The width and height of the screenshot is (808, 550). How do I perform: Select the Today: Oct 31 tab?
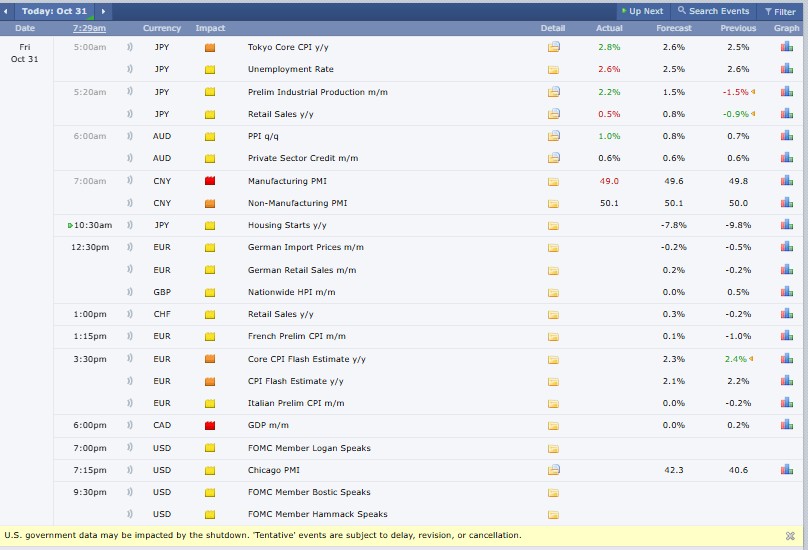click(56, 11)
